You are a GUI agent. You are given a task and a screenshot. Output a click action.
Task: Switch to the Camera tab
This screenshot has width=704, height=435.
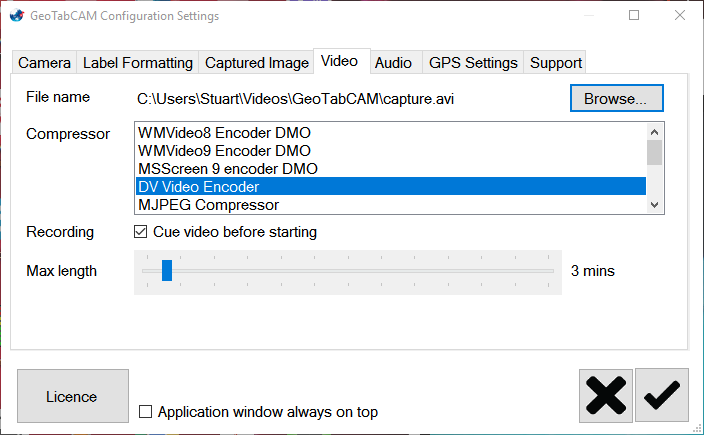45,62
